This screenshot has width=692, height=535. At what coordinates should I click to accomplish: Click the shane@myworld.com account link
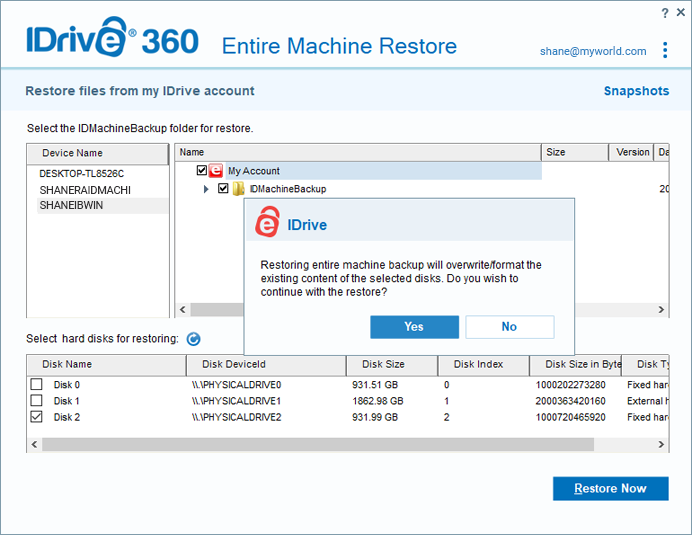593,51
